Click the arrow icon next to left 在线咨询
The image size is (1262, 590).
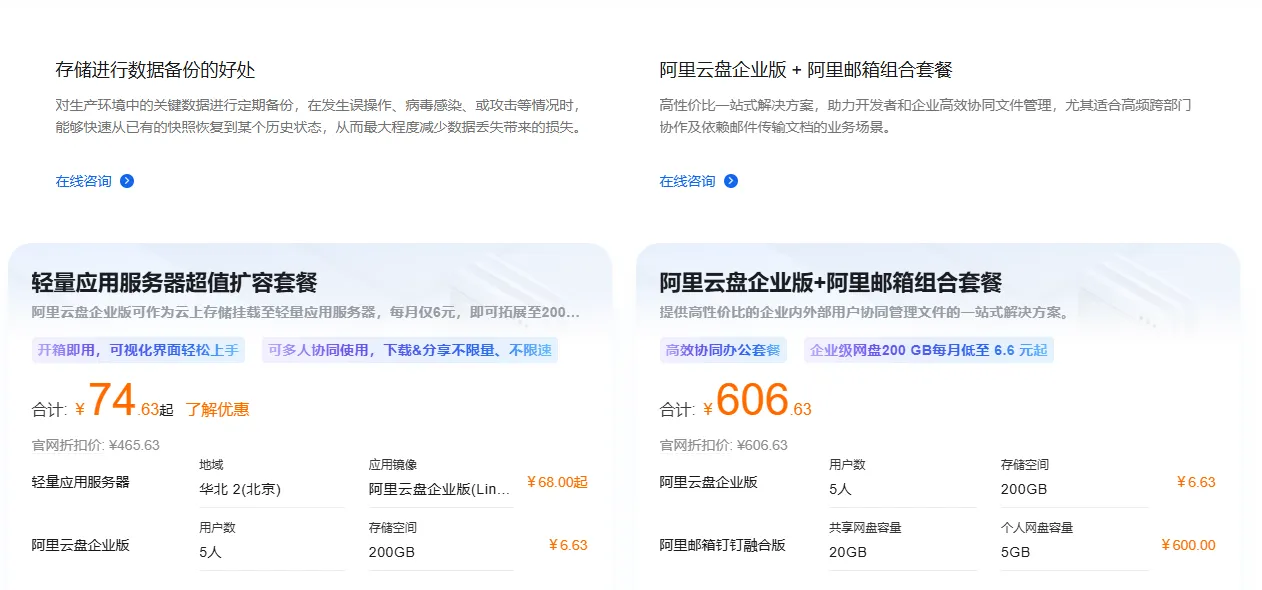coord(127,181)
